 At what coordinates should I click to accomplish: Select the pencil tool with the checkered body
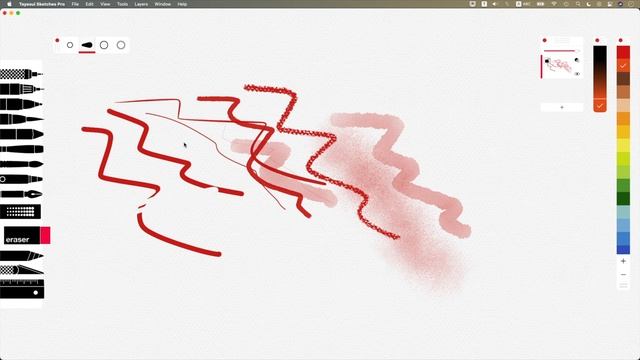pos(21,74)
